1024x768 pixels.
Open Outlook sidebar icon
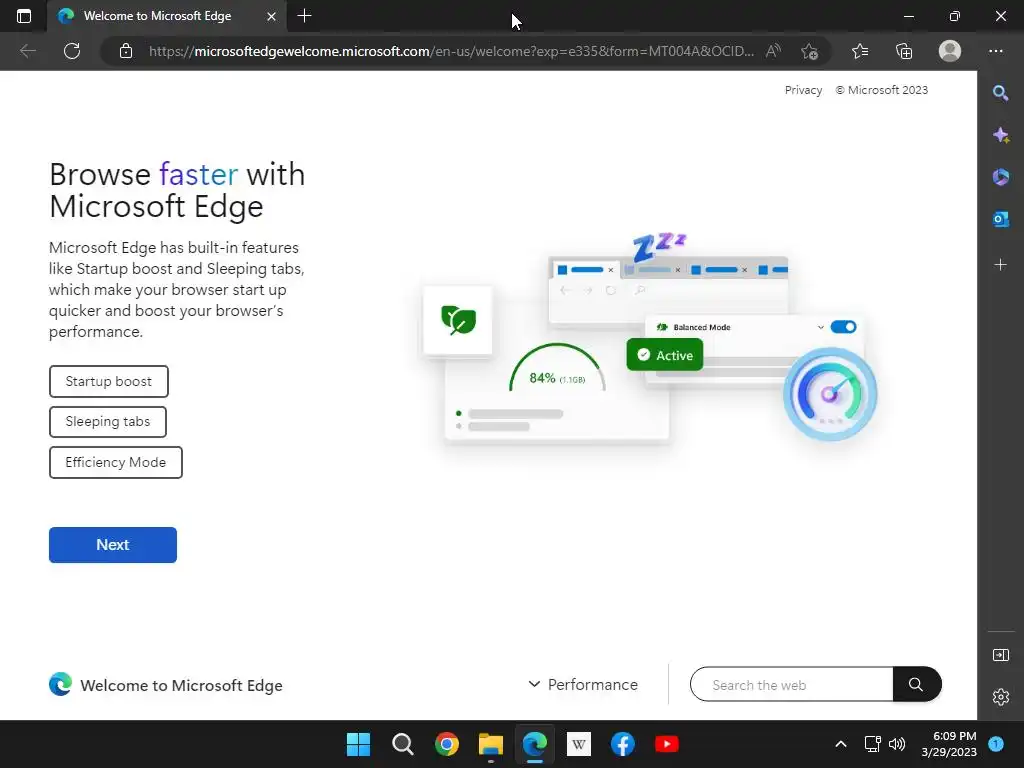click(1000, 219)
